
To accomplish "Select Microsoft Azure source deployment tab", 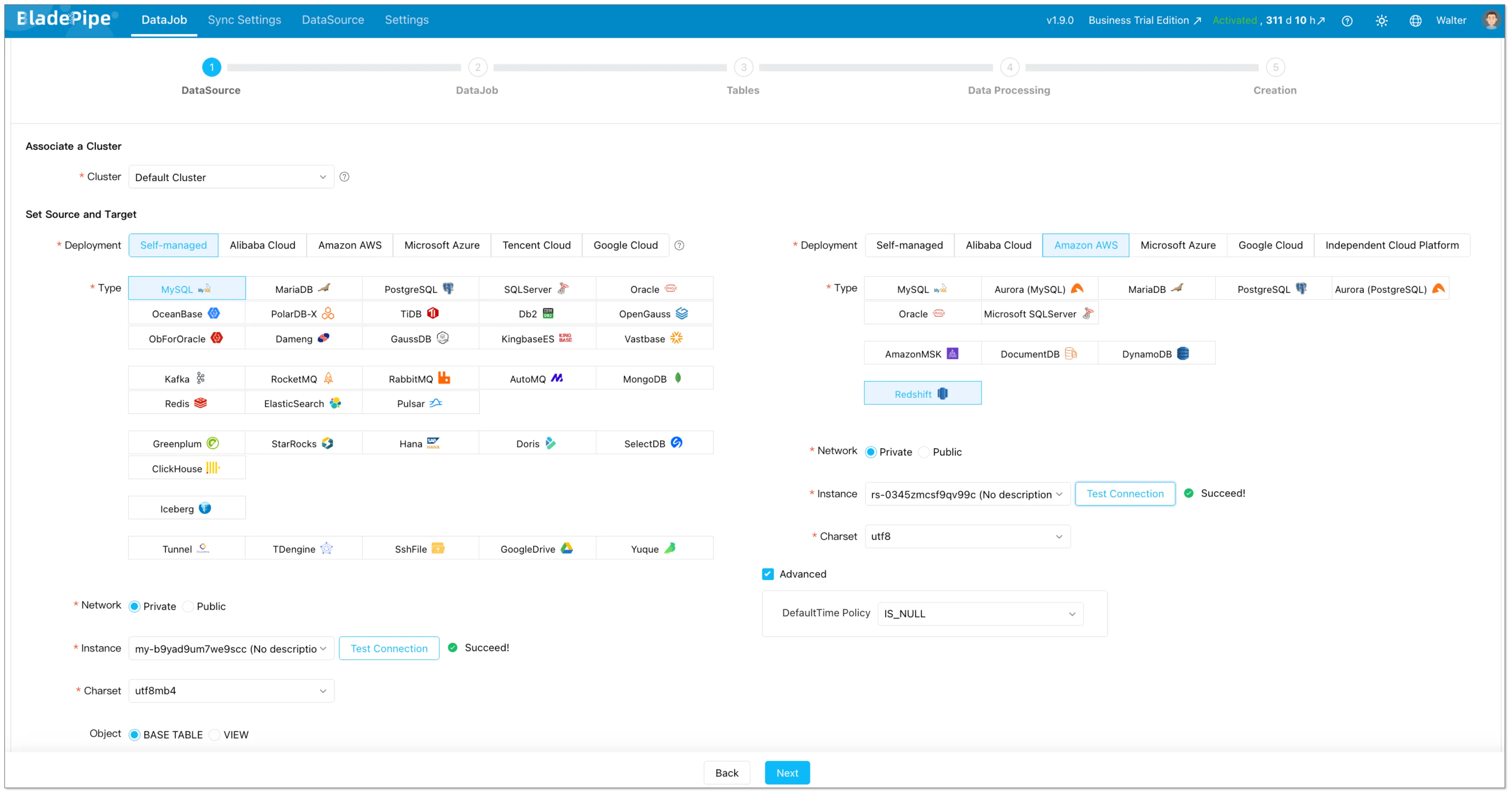I will (x=442, y=245).
